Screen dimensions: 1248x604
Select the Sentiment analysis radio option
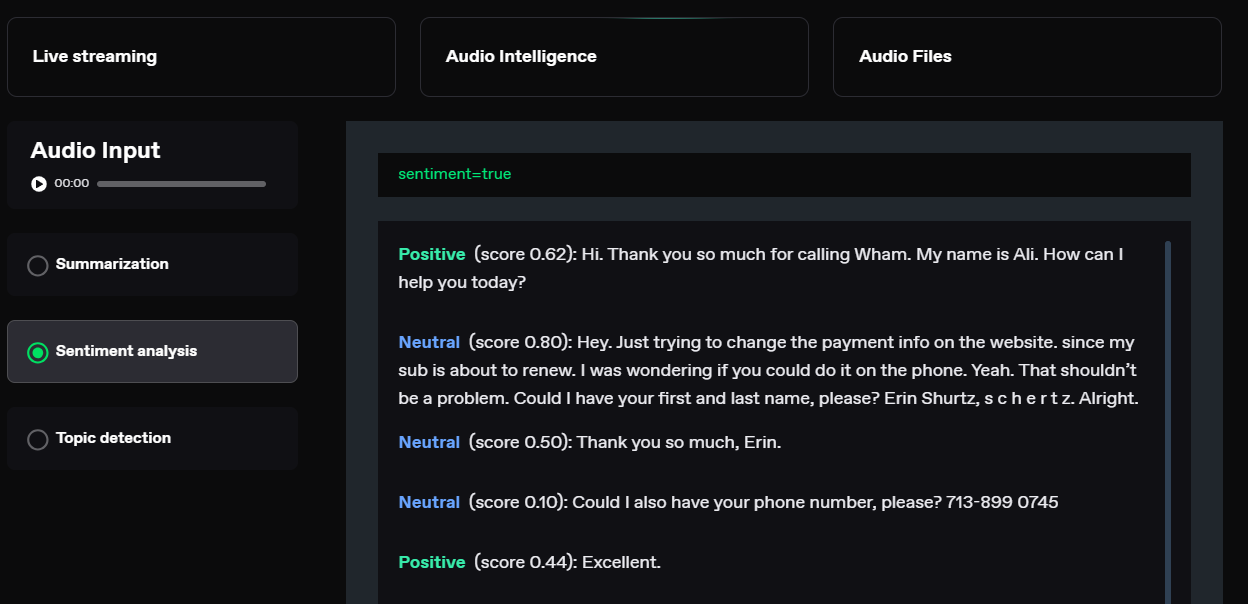[38, 352]
